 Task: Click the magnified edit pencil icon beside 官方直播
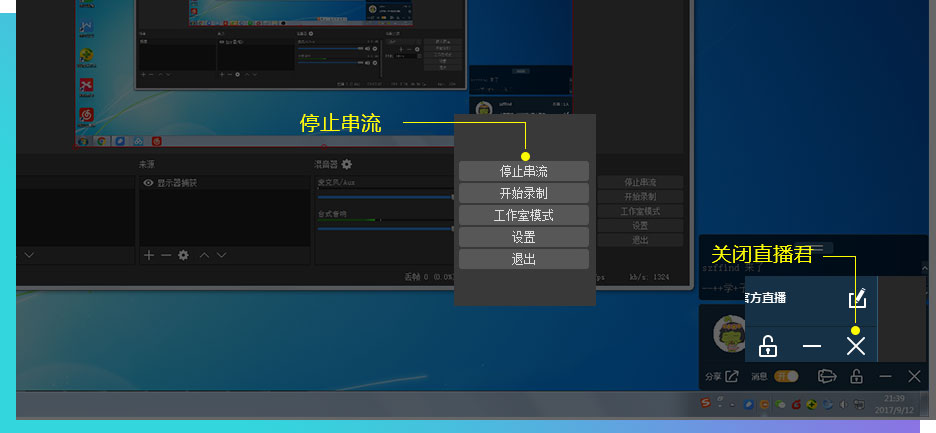(x=857, y=298)
